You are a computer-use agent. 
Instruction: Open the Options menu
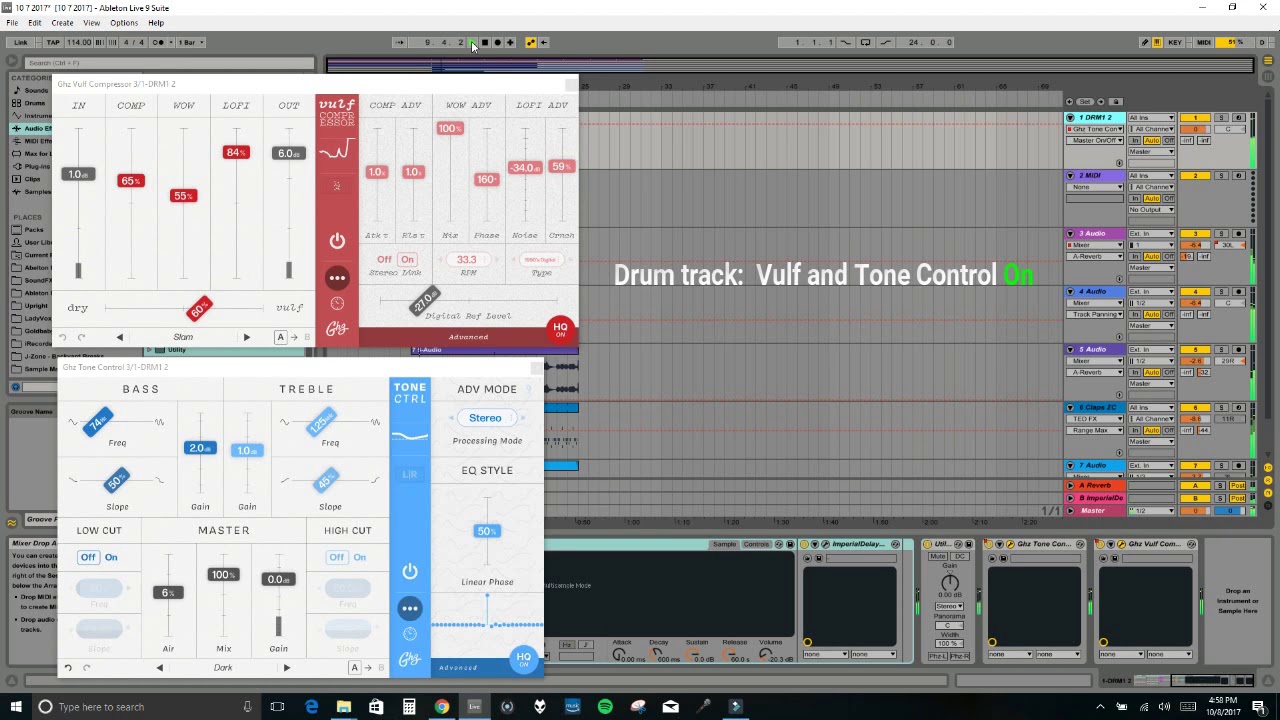[124, 23]
